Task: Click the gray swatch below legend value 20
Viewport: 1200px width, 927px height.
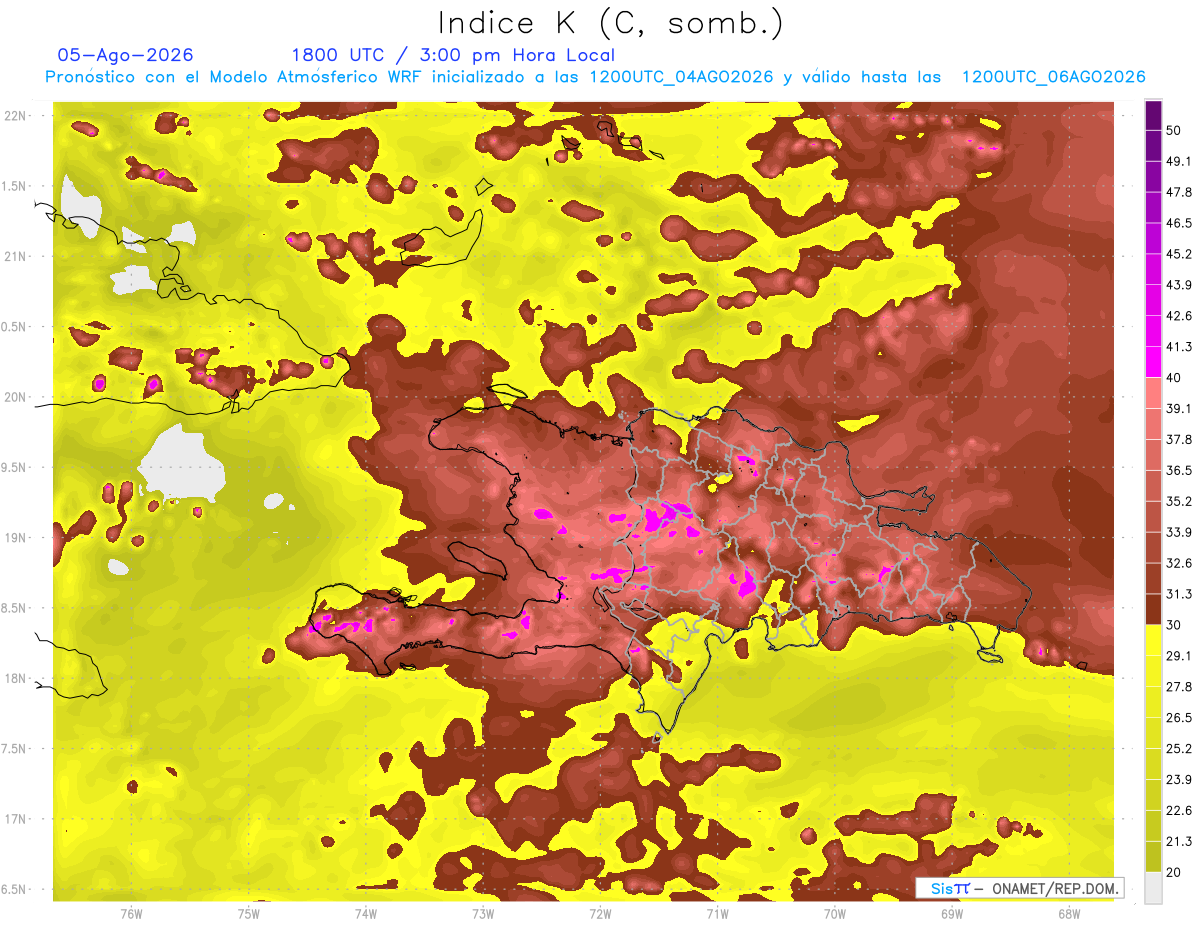Action: [x=1153, y=887]
